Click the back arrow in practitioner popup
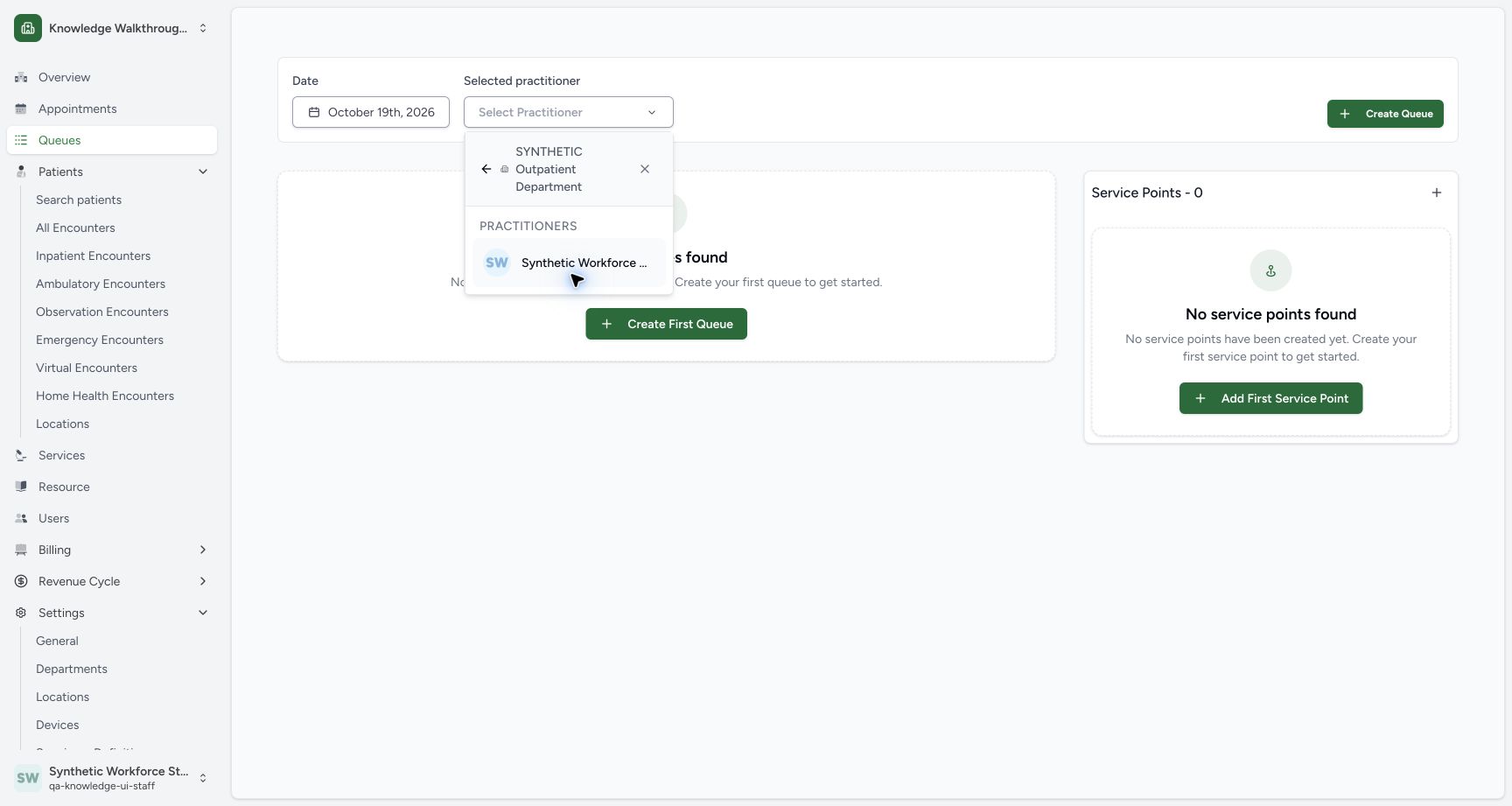Screen dimensions: 1512x806 [486, 169]
